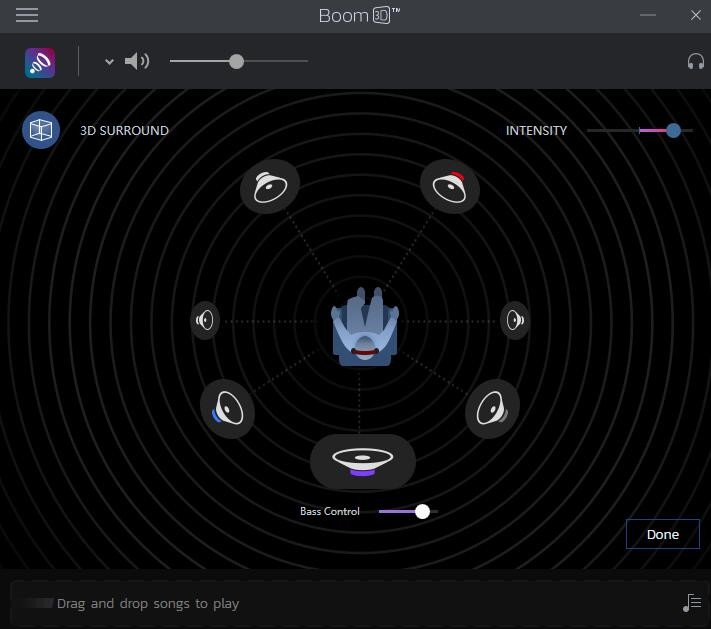The height and width of the screenshot is (629, 711).
Task: Click the Bass Control slider handle
Action: pyautogui.click(x=422, y=511)
